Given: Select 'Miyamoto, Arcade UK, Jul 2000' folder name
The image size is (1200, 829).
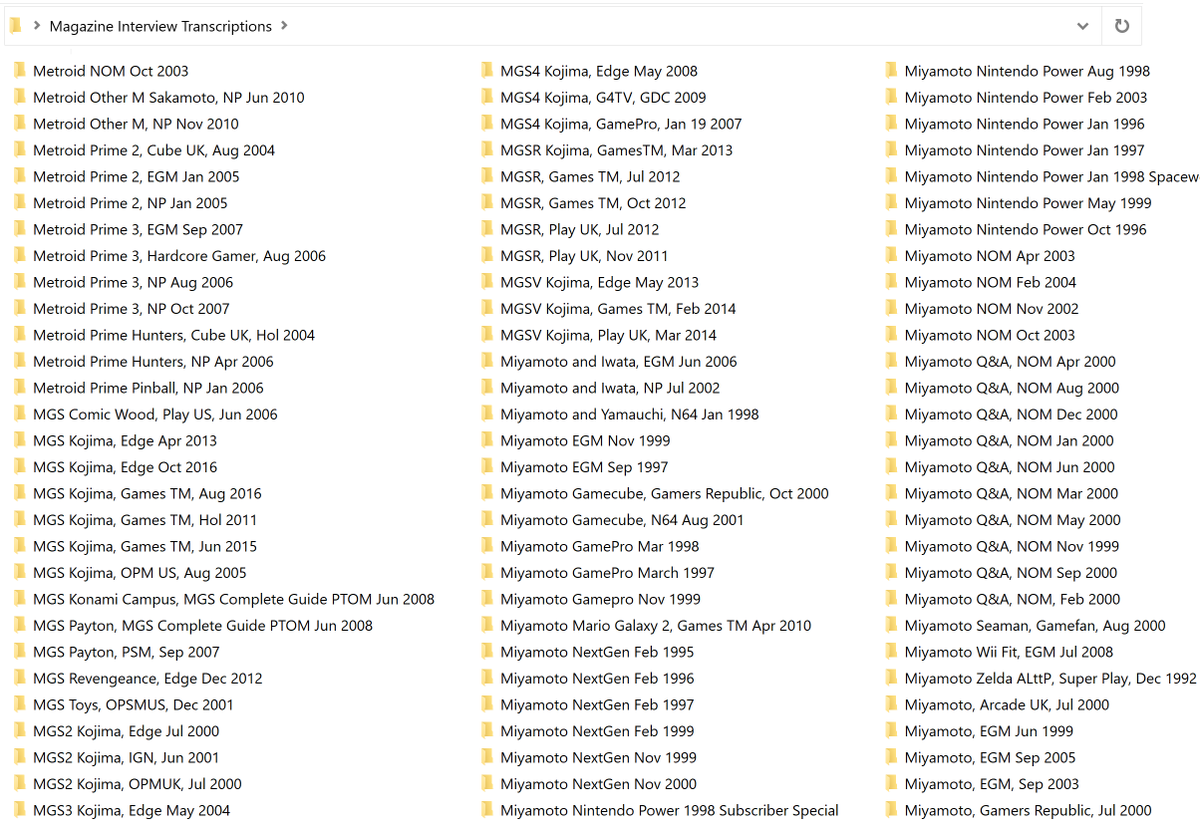Looking at the screenshot, I should (1006, 705).
